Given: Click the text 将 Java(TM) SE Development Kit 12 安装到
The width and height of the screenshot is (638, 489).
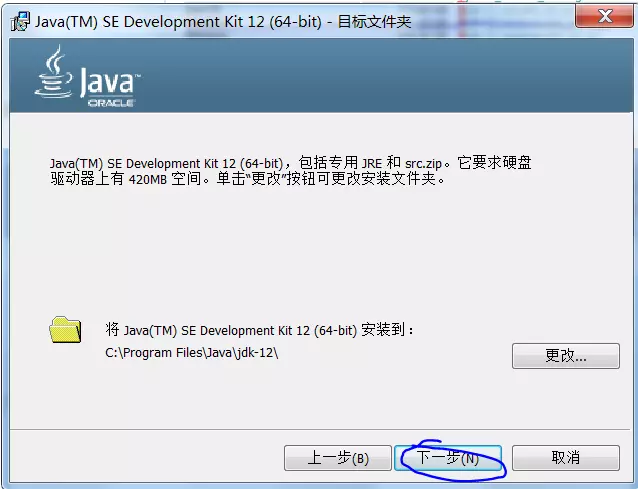Looking at the screenshot, I should 259,330.
